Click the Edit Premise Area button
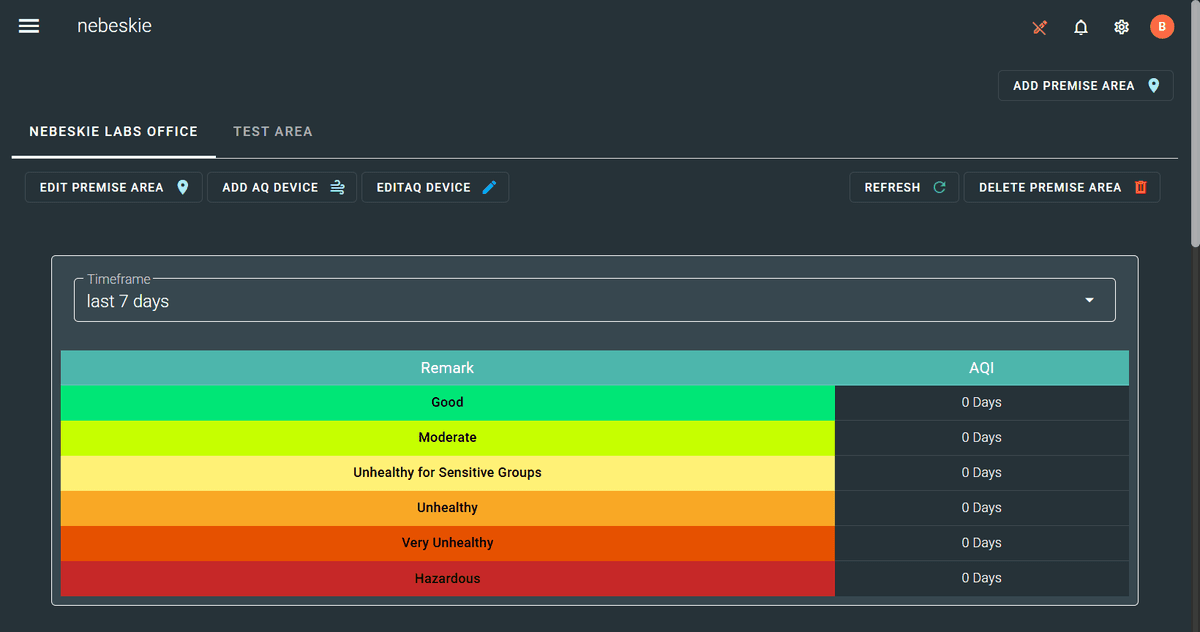Viewport: 1200px width, 632px height. click(x=113, y=187)
